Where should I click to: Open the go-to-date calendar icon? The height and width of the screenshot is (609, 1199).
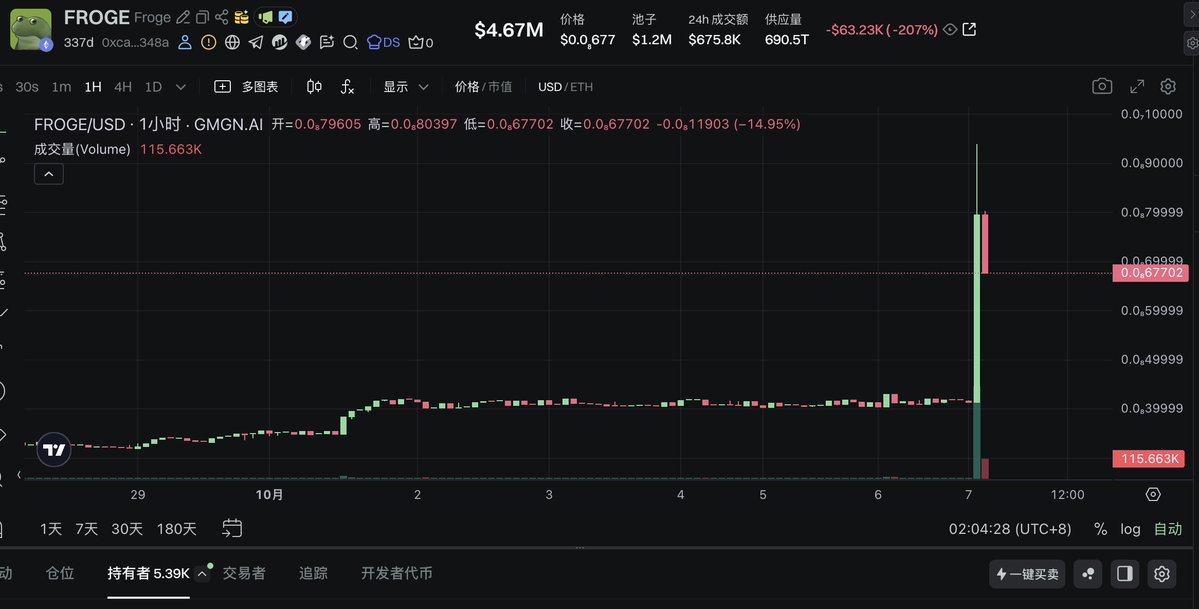tap(232, 528)
